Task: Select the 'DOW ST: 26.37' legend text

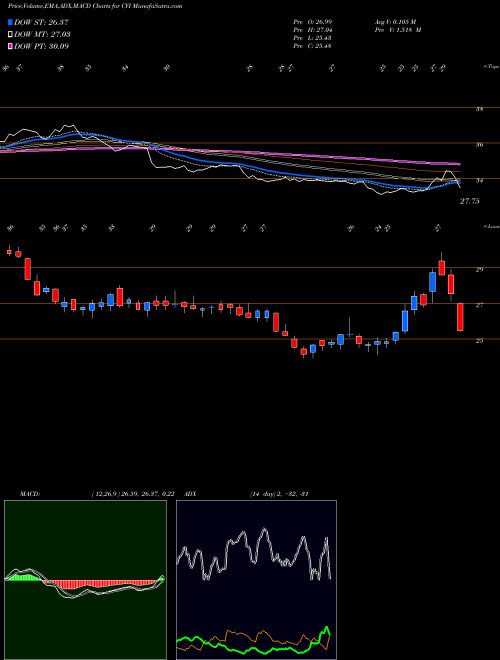Action: 41,22
